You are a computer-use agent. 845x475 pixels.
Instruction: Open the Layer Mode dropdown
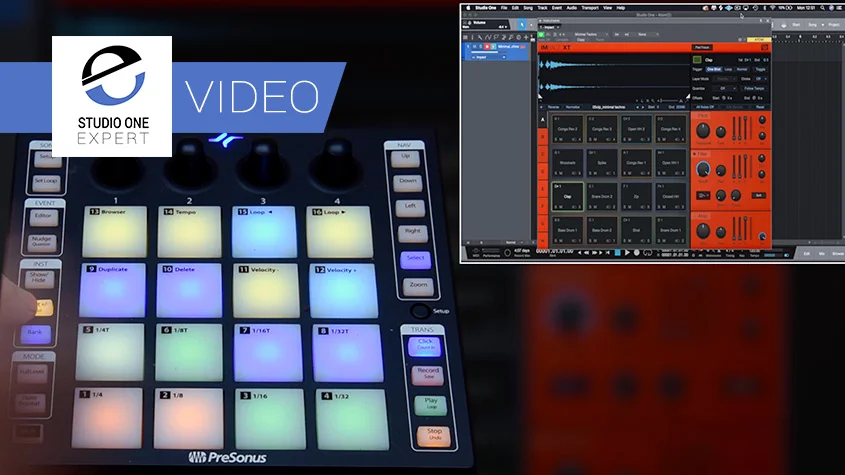click(724, 79)
